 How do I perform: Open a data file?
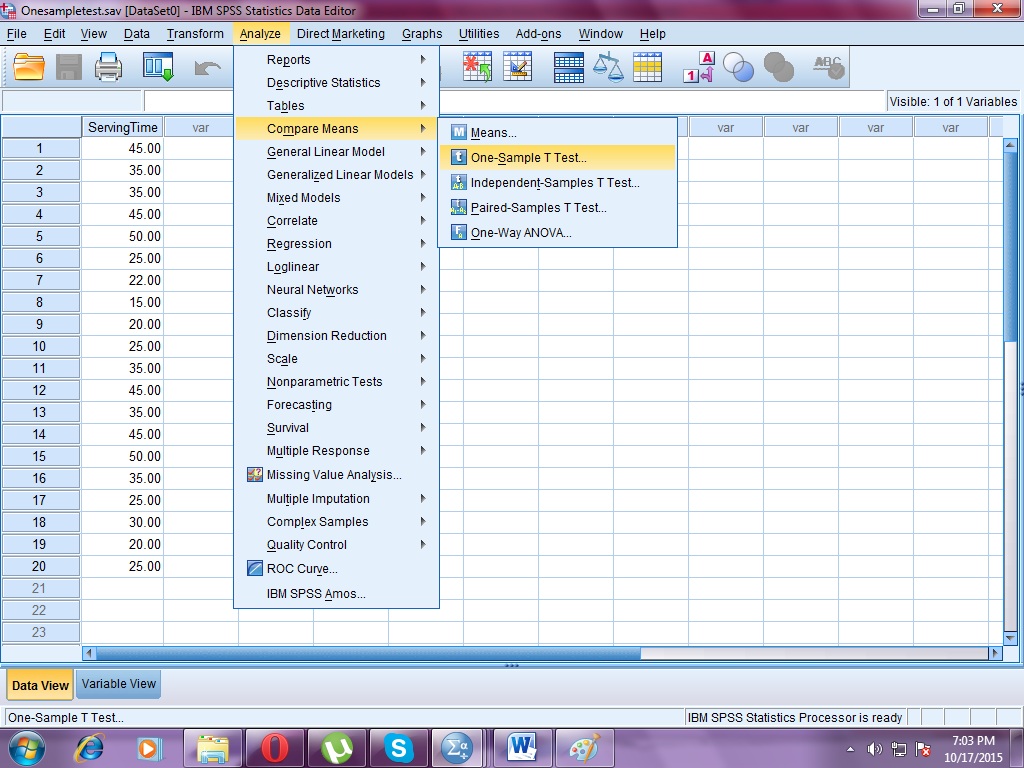27,67
